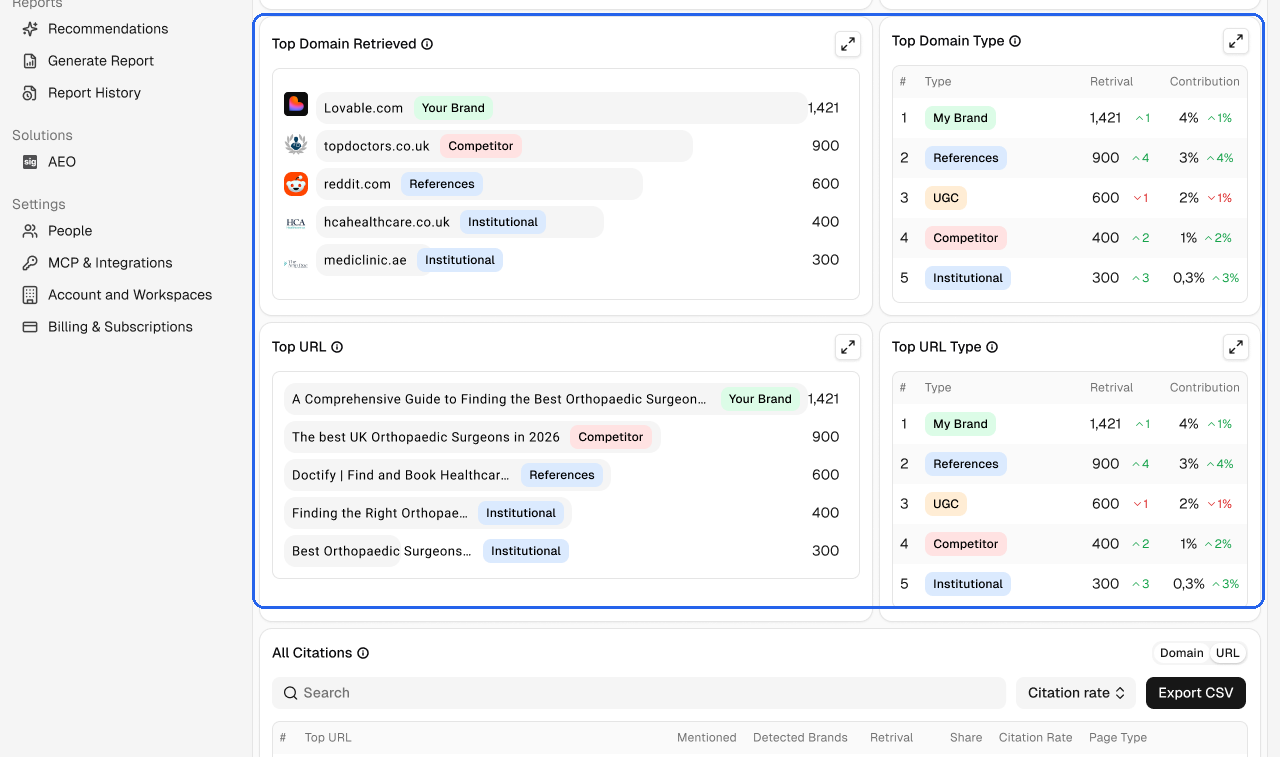The image size is (1280, 757).
Task: Sort All Citations by Citation Rate column
Action: pyautogui.click(x=1035, y=738)
